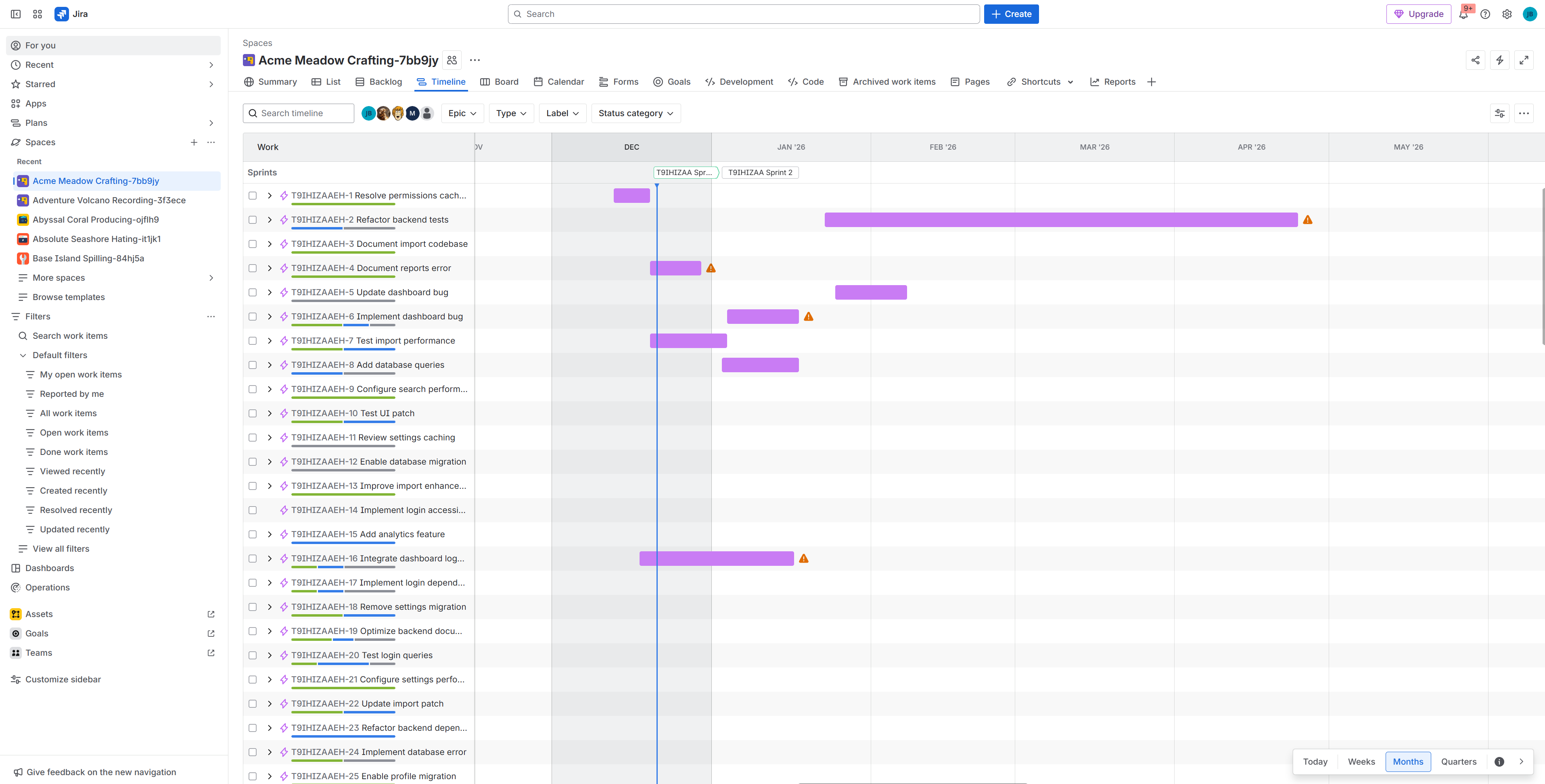Tick checkbox for T9IHIZAAEH-5 Update dashboard bug
The image size is (1545, 784).
(253, 292)
